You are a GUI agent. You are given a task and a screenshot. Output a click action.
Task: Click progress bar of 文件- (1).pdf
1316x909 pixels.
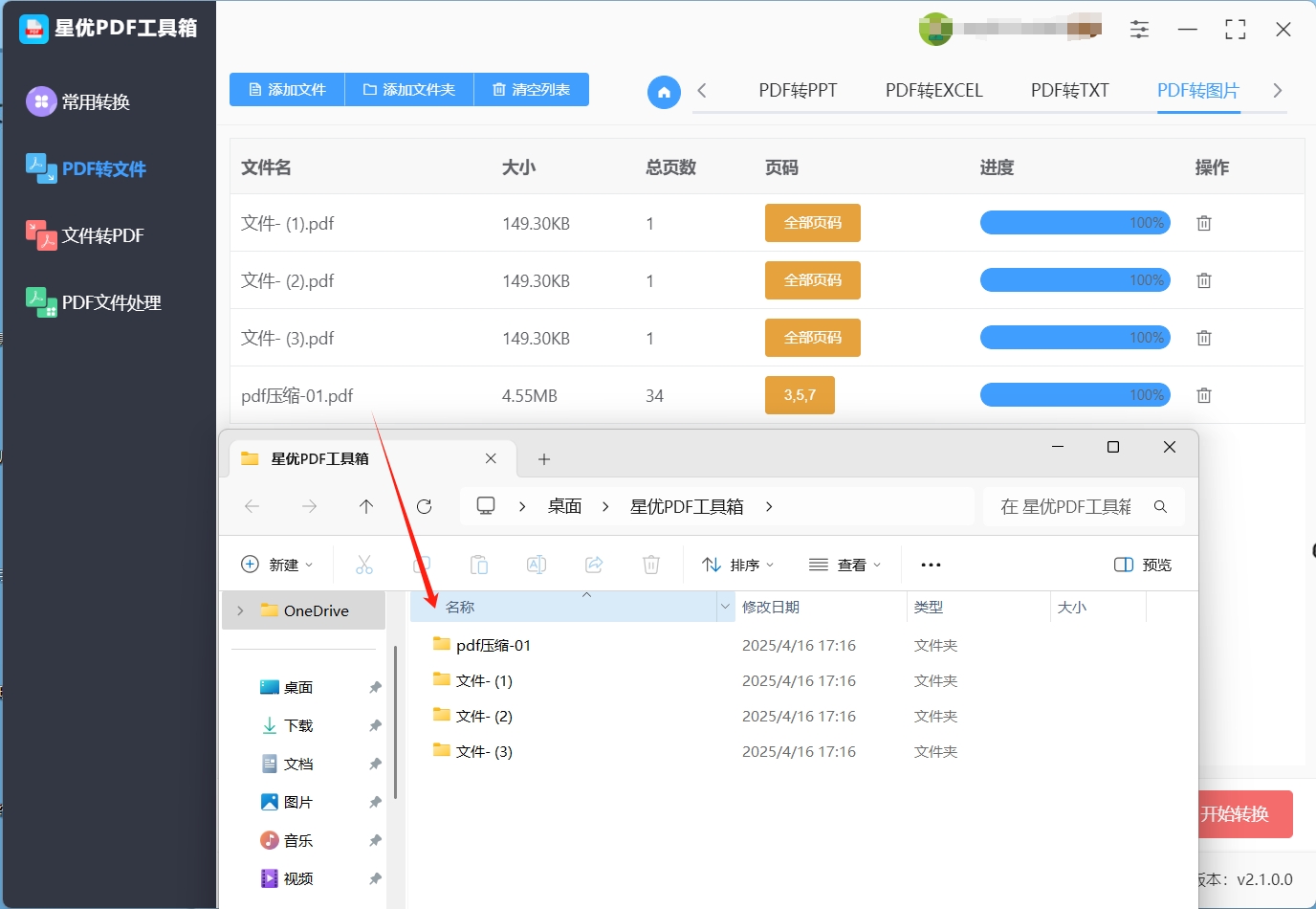pos(1075,223)
